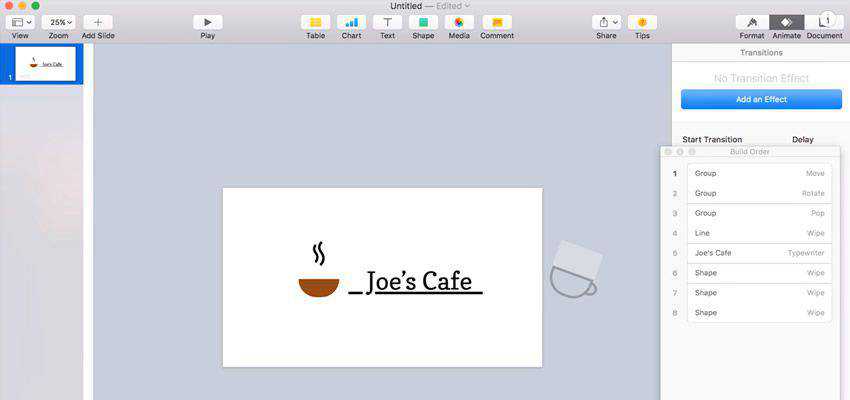Click the Joe's Cafe title text on slide
Screen dimensions: 850x400
[x=418, y=282]
